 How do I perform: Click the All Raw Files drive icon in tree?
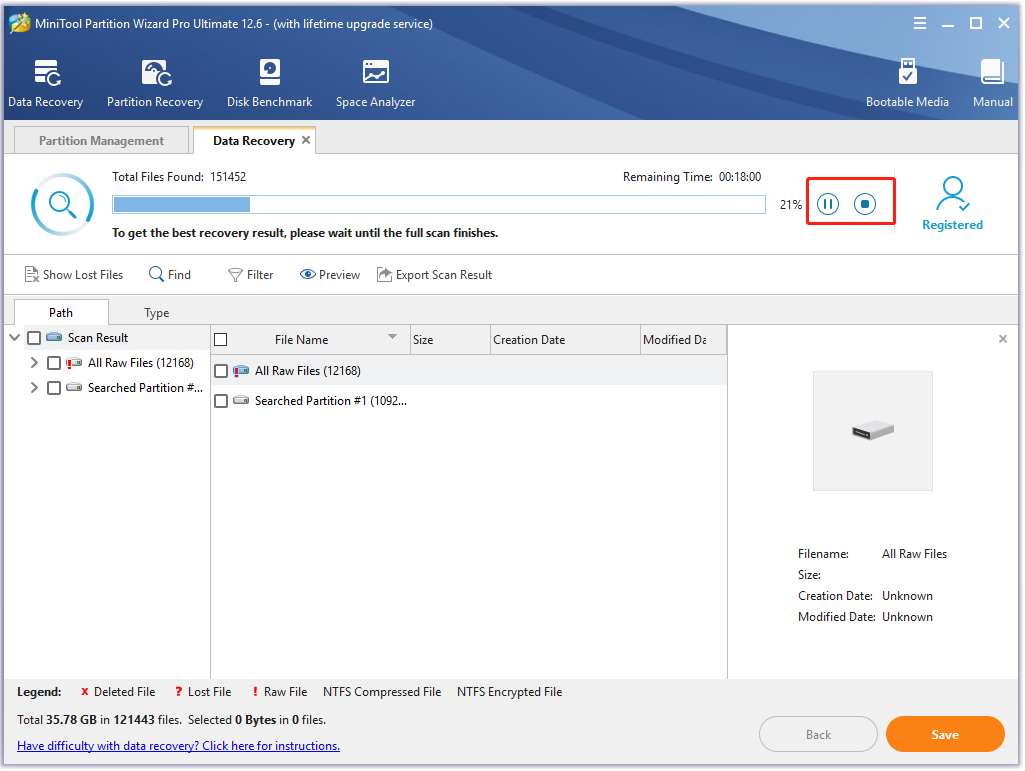tap(74, 363)
